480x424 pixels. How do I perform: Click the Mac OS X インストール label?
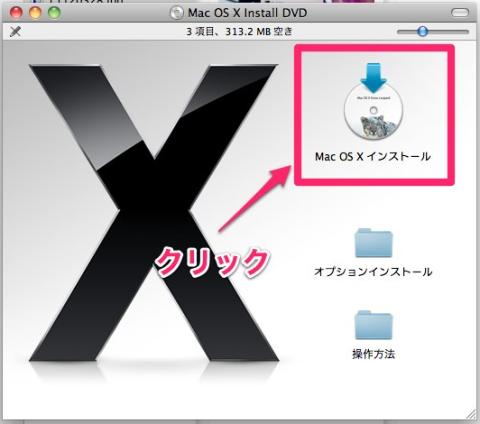pyautogui.click(x=373, y=156)
